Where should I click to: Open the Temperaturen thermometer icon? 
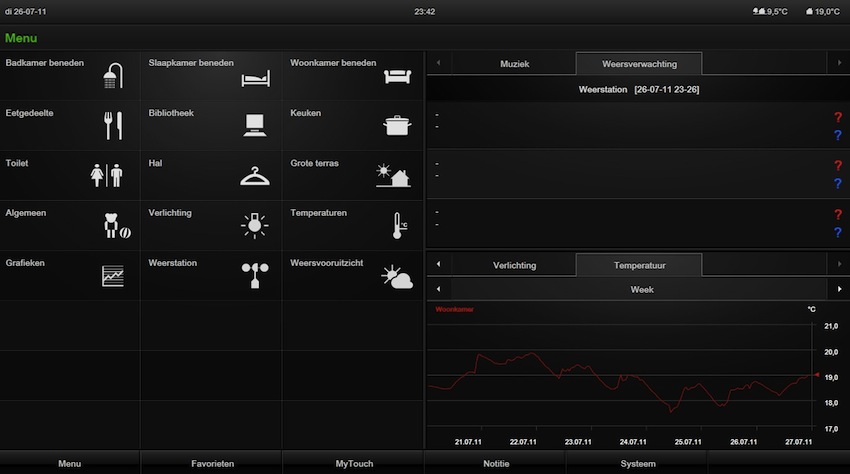tap(398, 226)
